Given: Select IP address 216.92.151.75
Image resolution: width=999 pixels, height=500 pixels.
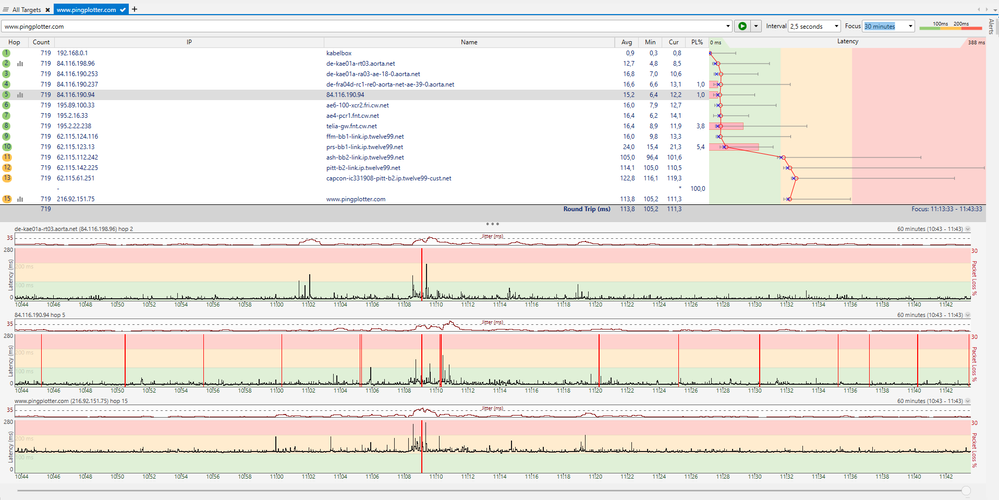Looking at the screenshot, I should point(76,199).
